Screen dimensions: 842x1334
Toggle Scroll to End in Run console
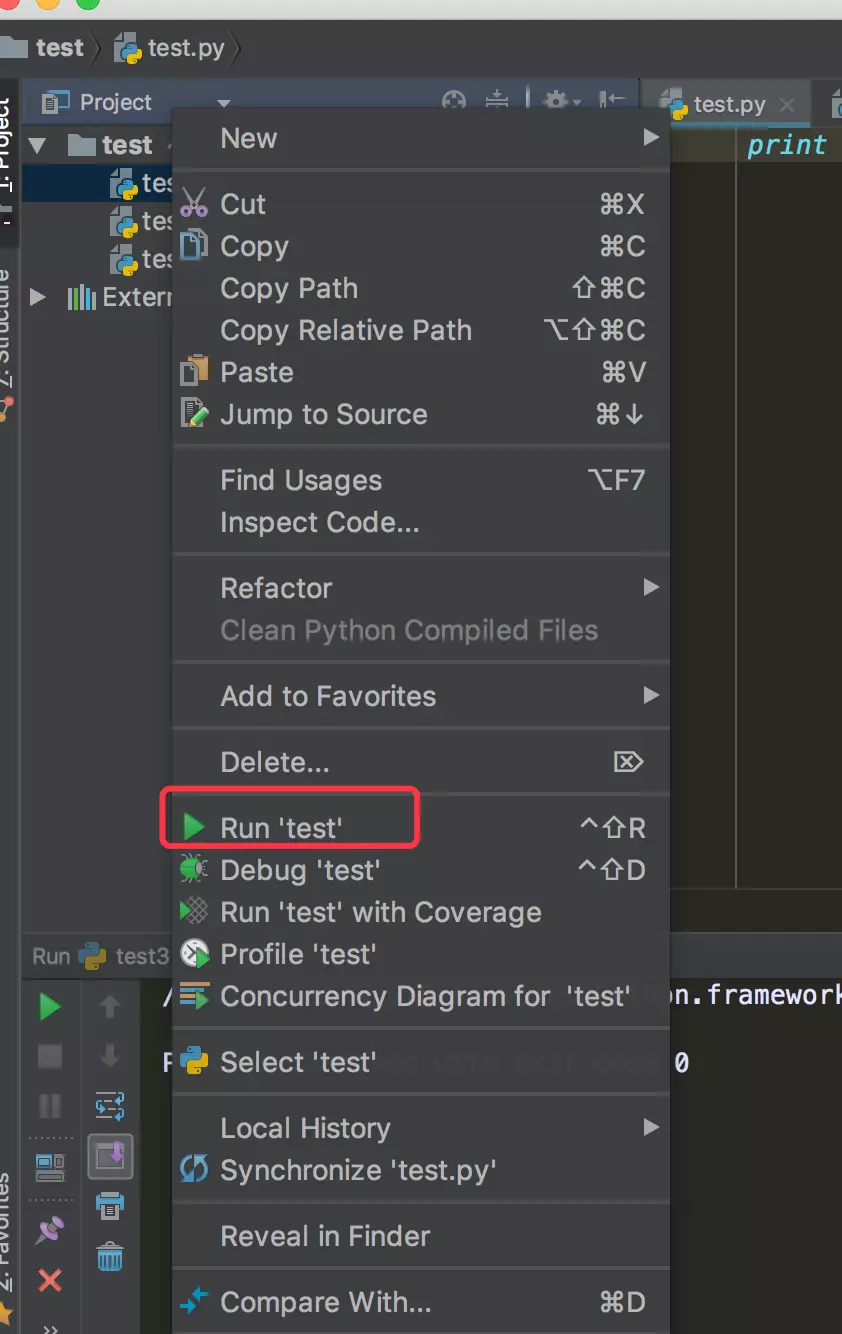pyautogui.click(x=110, y=1156)
